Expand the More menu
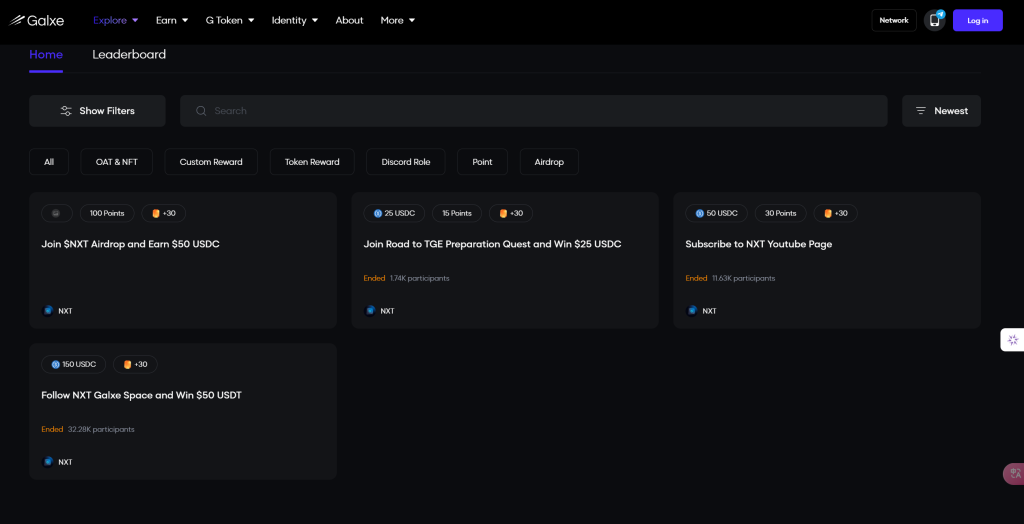This screenshot has height=524, width=1024. tap(398, 20)
